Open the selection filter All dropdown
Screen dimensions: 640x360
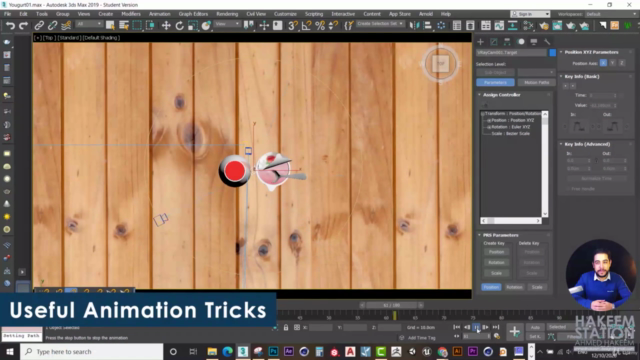89,24
